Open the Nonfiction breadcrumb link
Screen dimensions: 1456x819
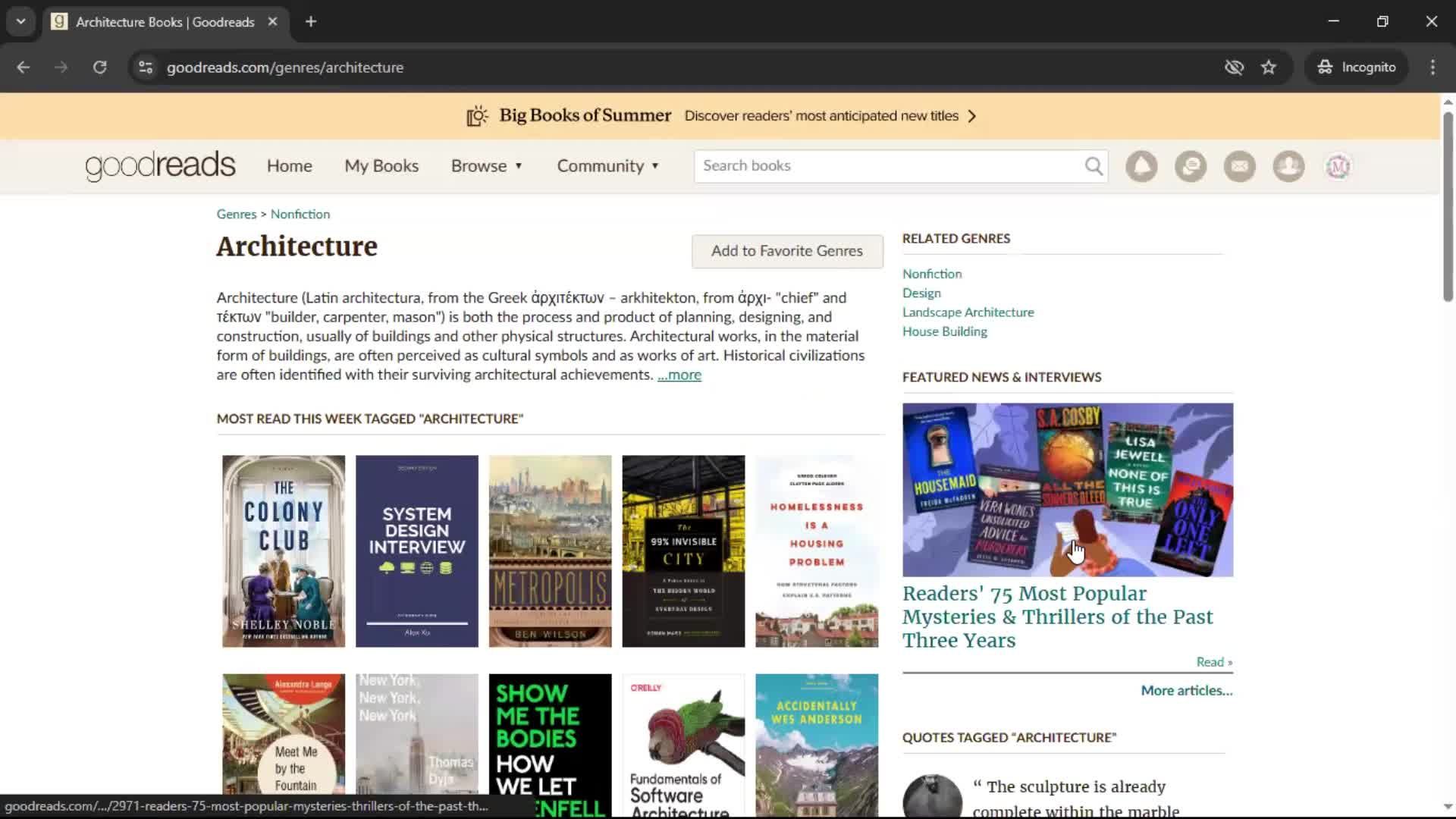point(300,215)
